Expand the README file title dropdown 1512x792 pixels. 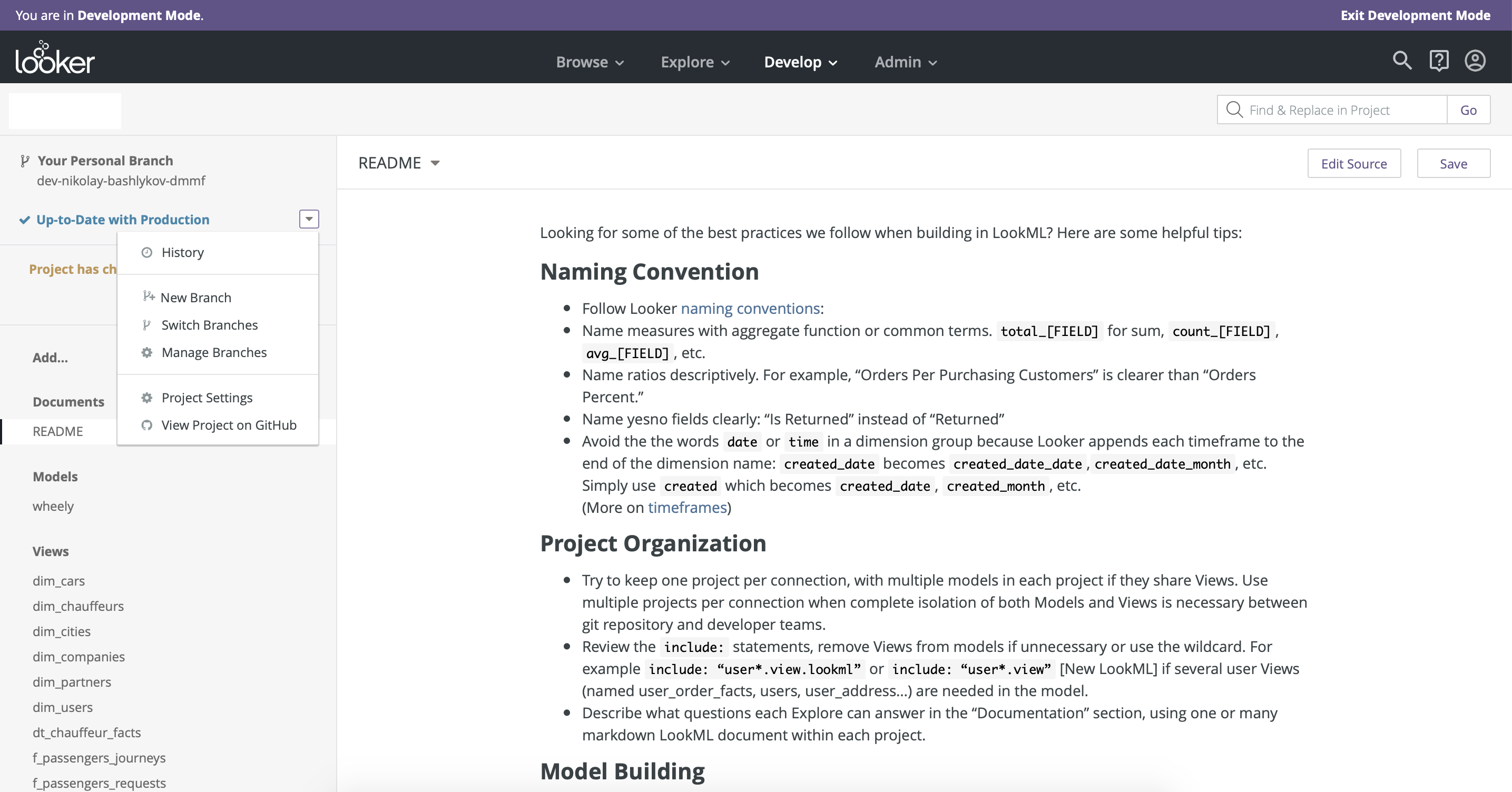coord(435,163)
